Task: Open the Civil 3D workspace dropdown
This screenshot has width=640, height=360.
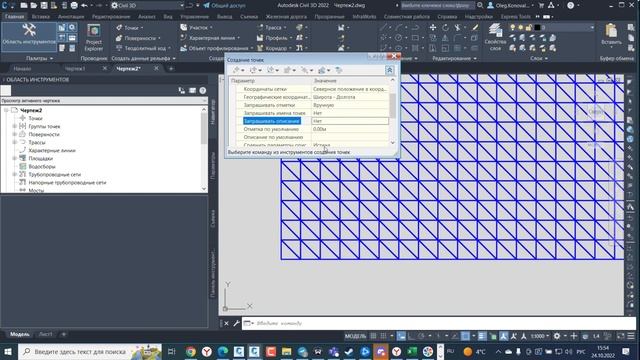Action: click(148, 6)
